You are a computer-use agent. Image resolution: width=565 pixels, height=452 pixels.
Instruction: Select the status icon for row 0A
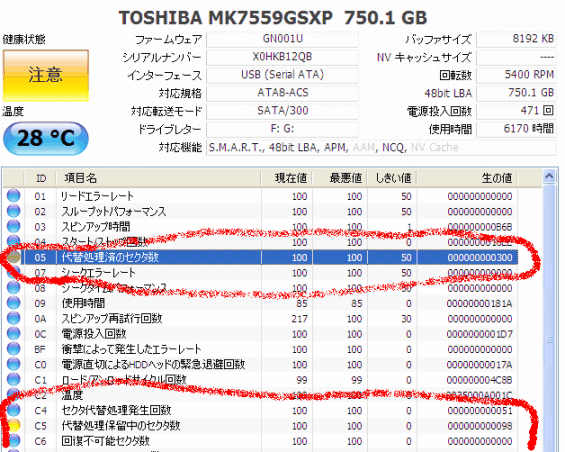tap(13, 318)
